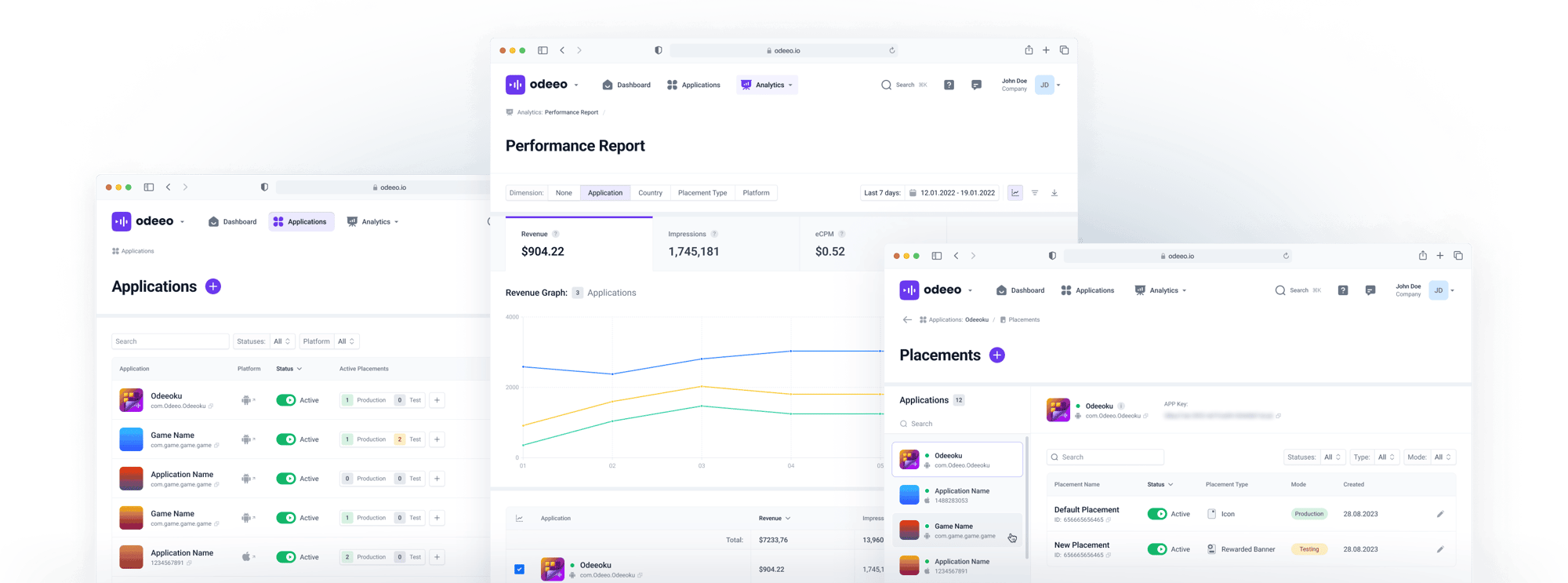Click Search field in Applications window
The height and width of the screenshot is (583, 1568).
pos(170,341)
